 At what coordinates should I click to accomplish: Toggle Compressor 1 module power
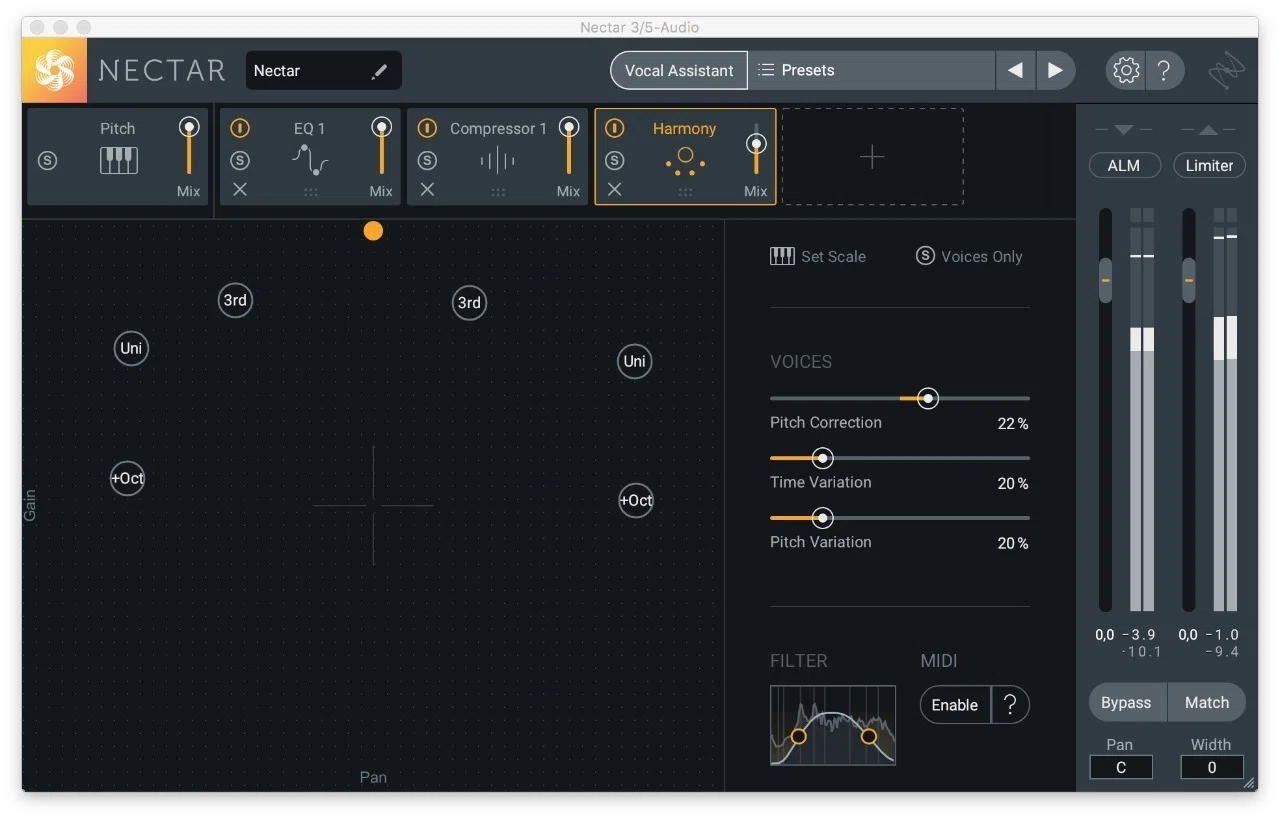click(427, 128)
